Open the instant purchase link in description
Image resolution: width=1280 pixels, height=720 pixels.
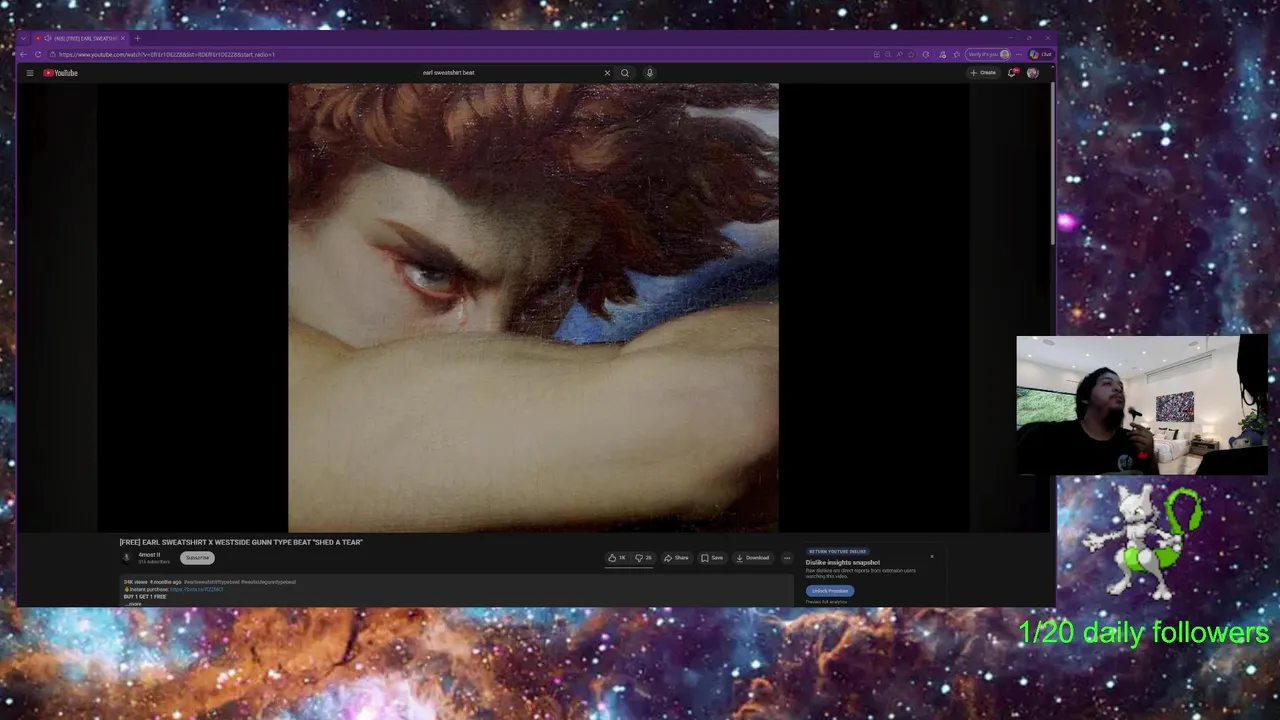tap(197, 589)
